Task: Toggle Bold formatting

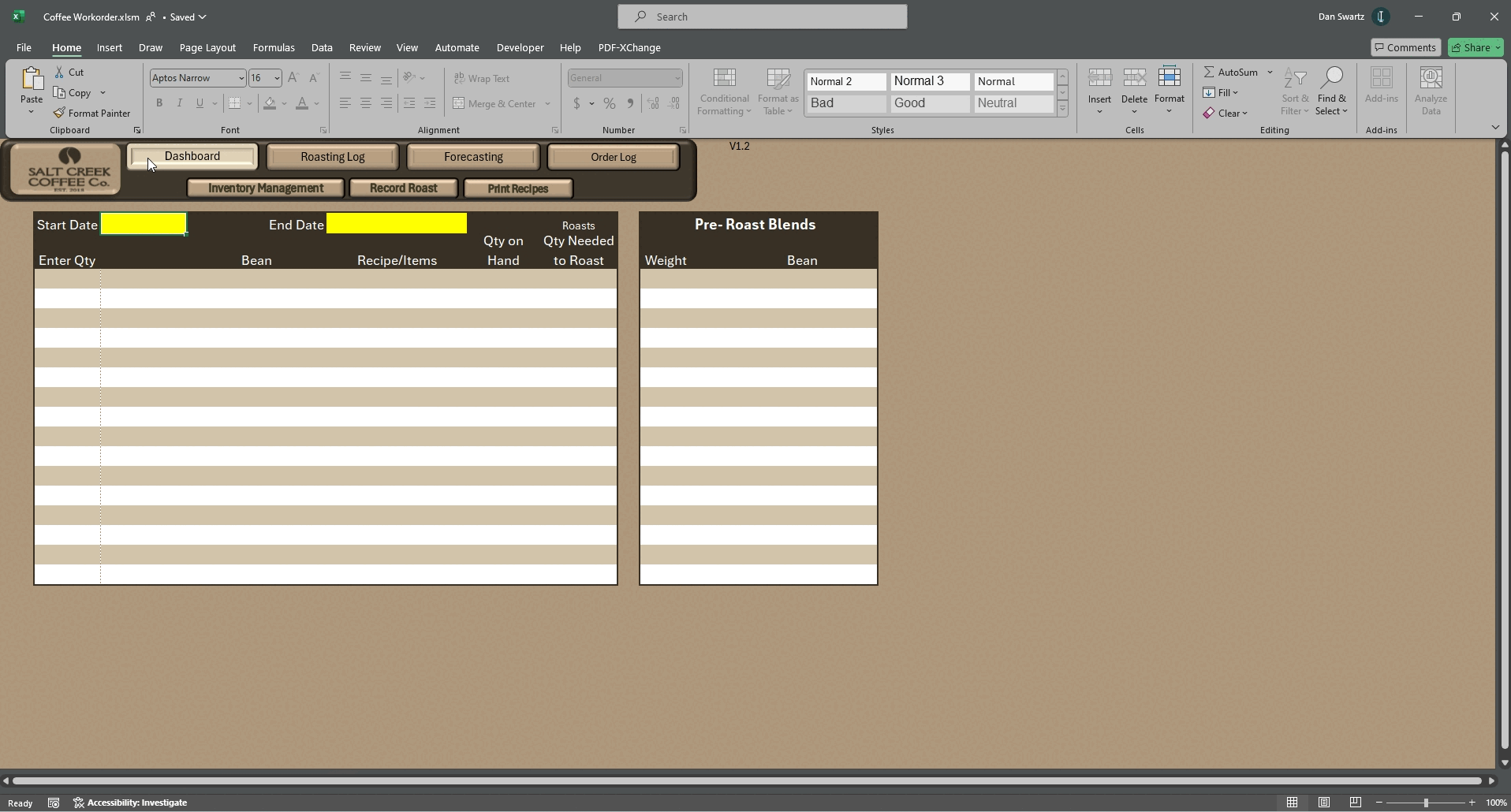Action: pyautogui.click(x=159, y=103)
